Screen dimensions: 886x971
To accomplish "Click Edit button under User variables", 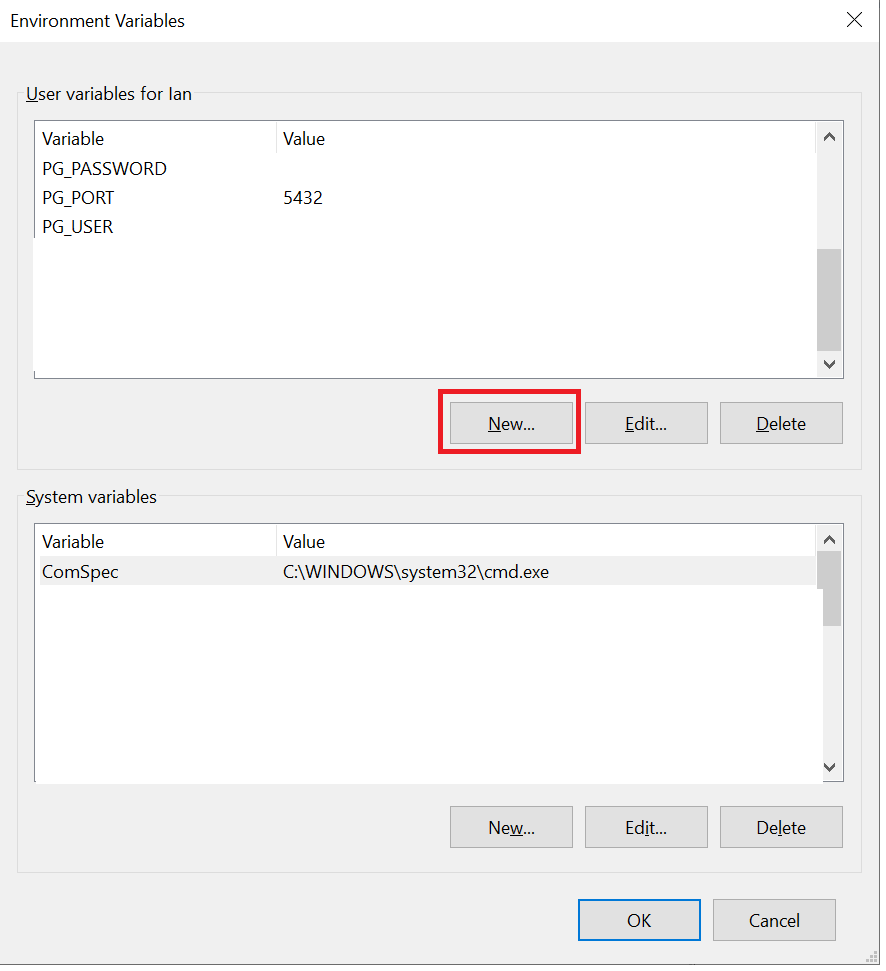I will pos(646,423).
